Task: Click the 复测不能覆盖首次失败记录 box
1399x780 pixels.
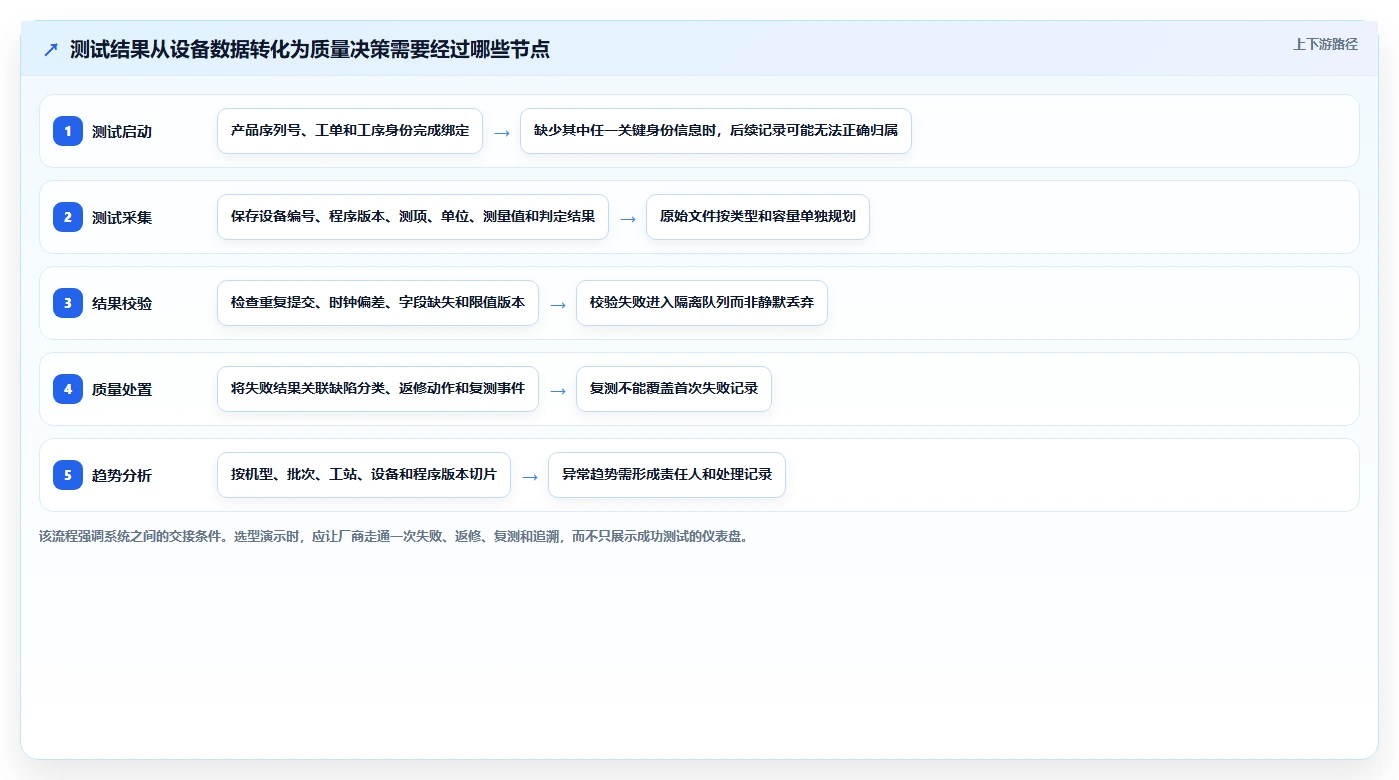Action: [x=674, y=389]
